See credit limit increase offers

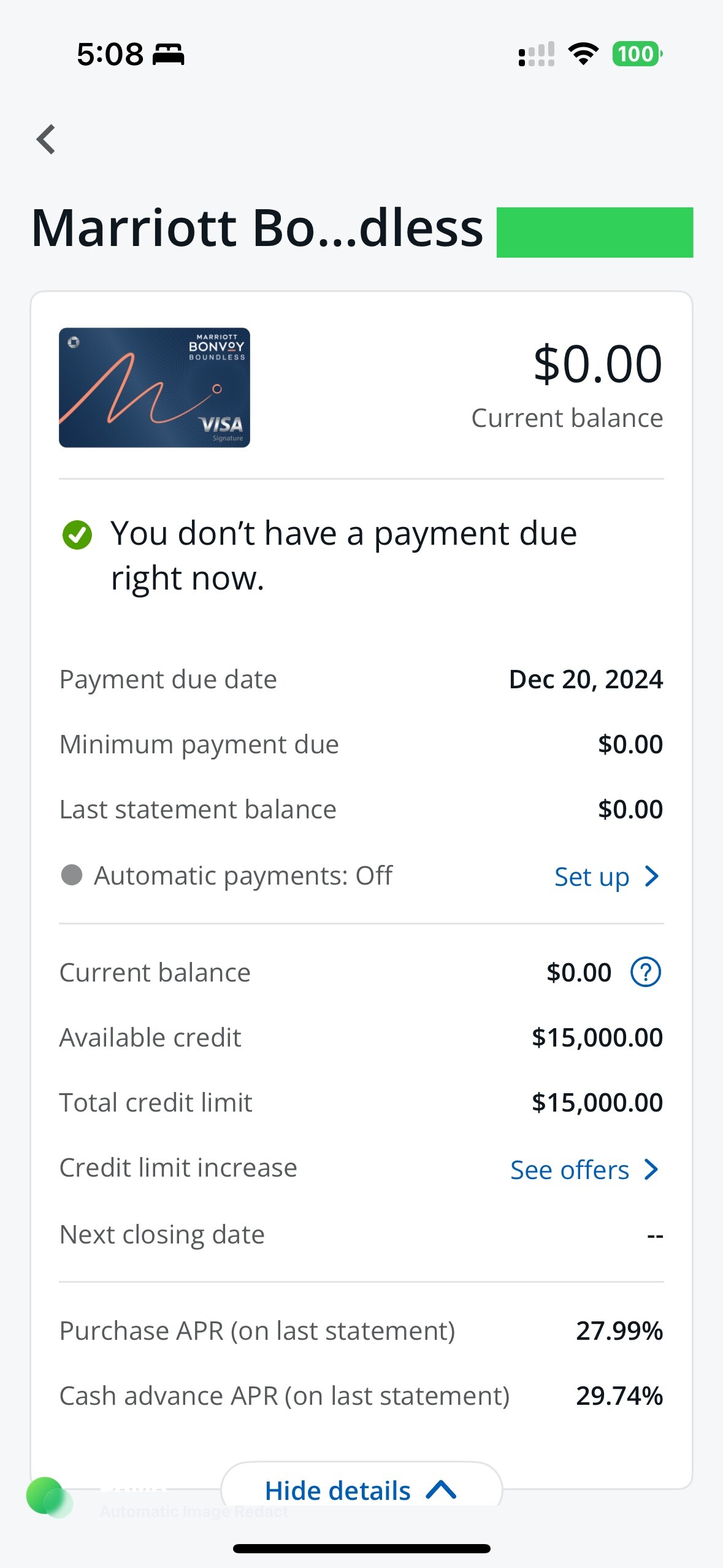tap(570, 1170)
